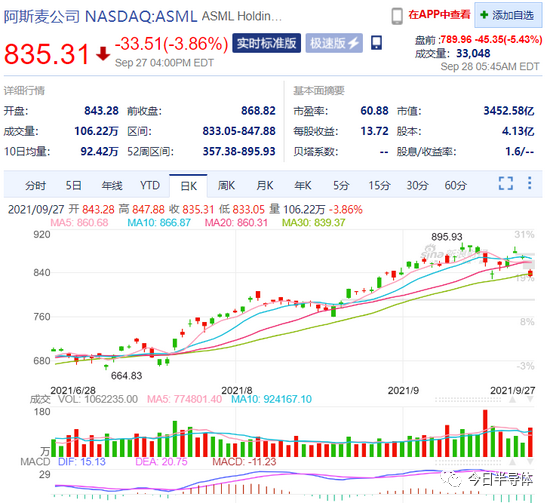Select the 15分 chart tab

[379, 185]
